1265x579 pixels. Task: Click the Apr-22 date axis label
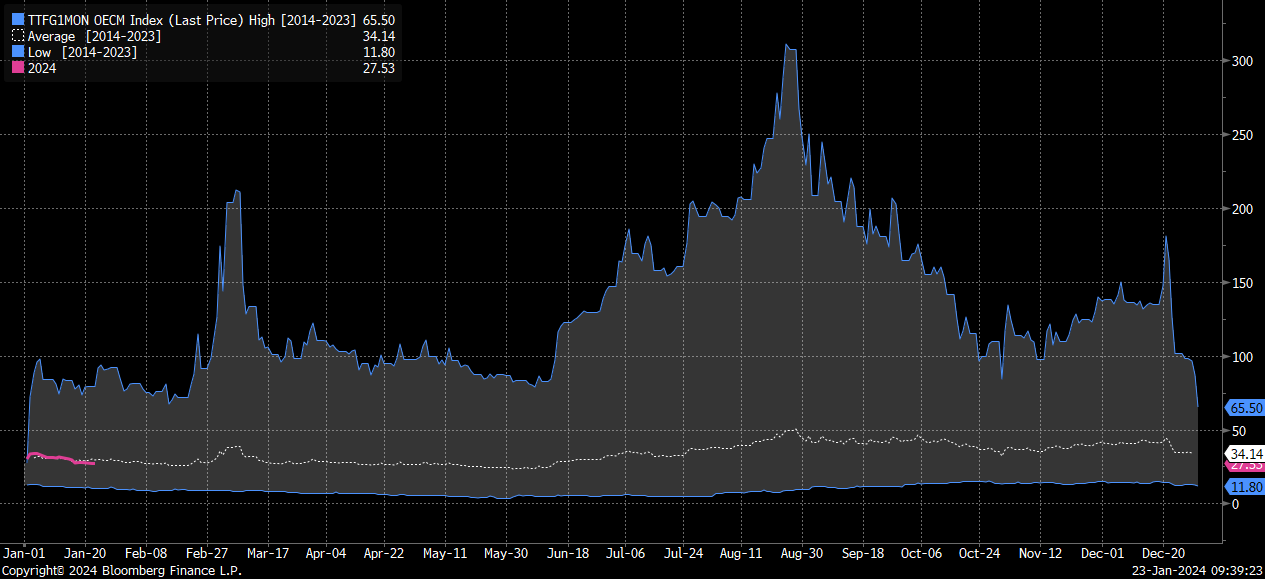(x=383, y=552)
